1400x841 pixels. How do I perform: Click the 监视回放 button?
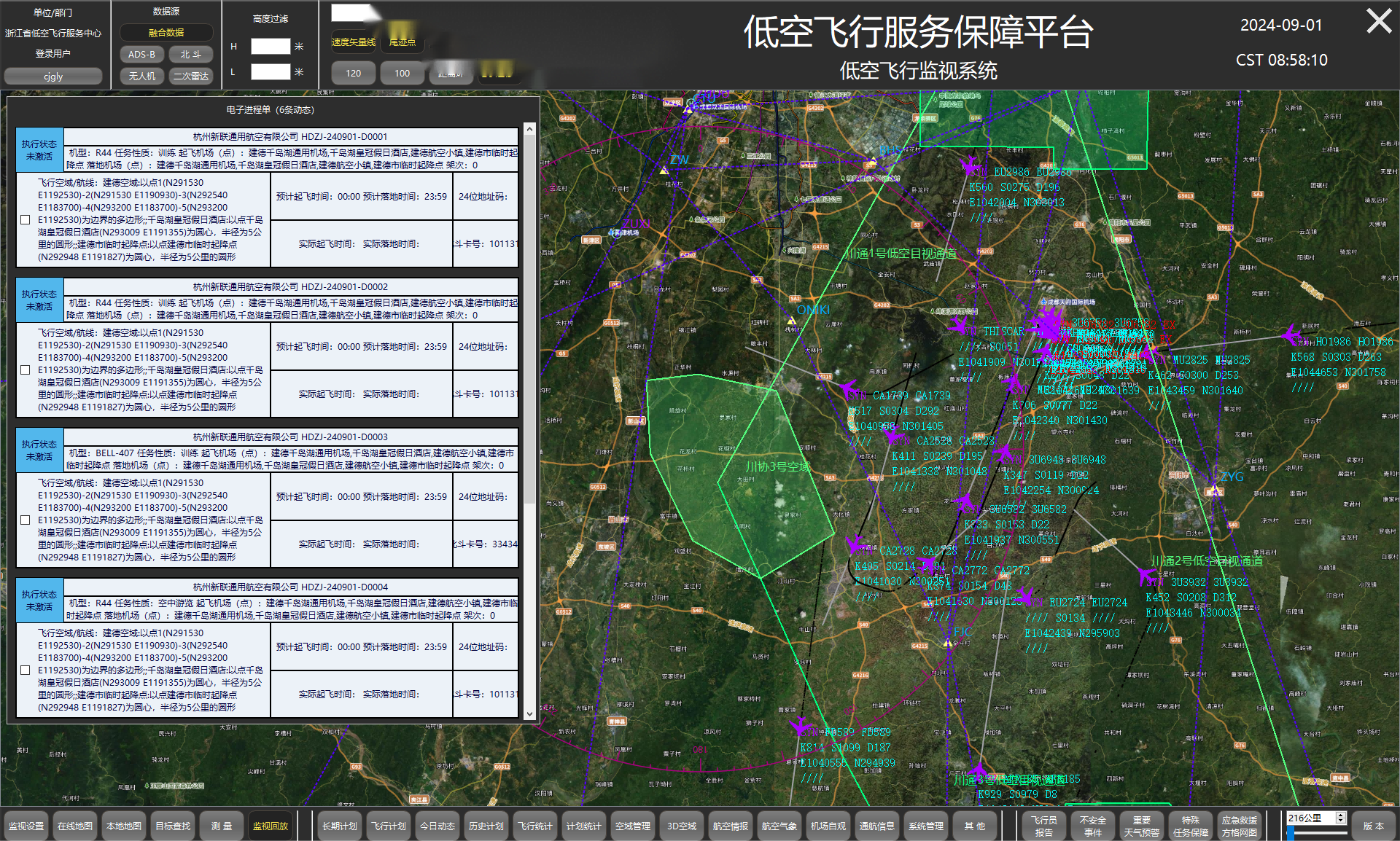click(x=270, y=826)
